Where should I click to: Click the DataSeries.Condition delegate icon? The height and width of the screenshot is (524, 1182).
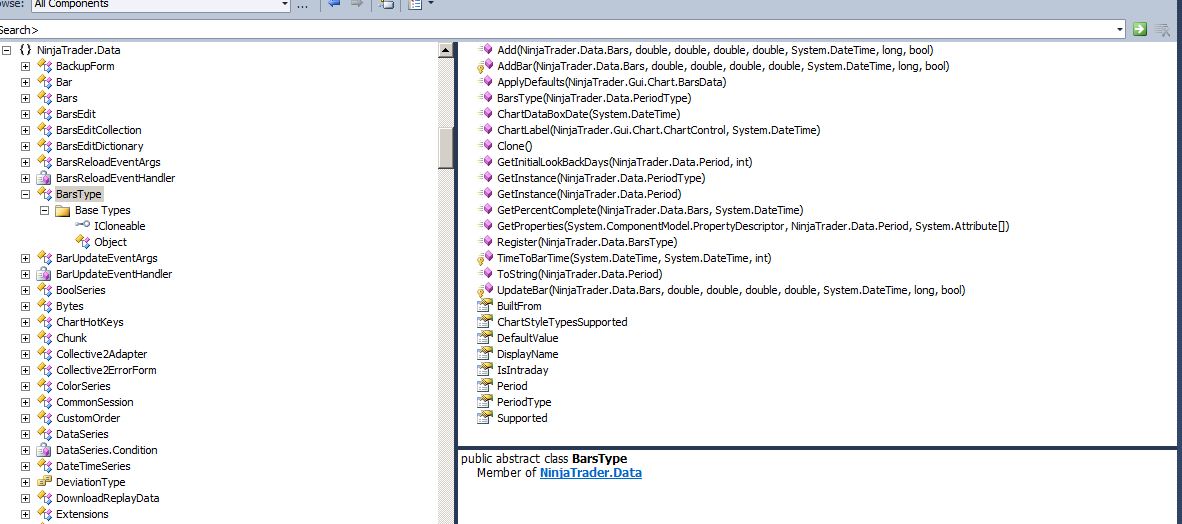44,450
